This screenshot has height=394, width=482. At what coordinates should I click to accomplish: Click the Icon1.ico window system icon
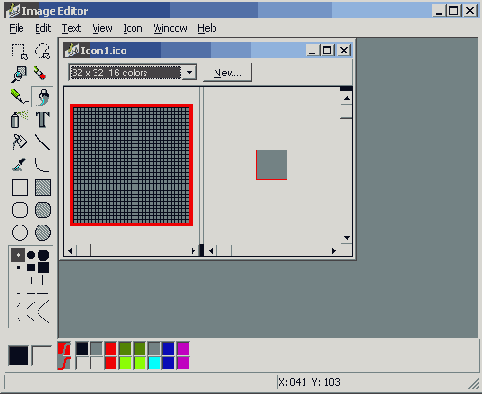tap(72, 50)
